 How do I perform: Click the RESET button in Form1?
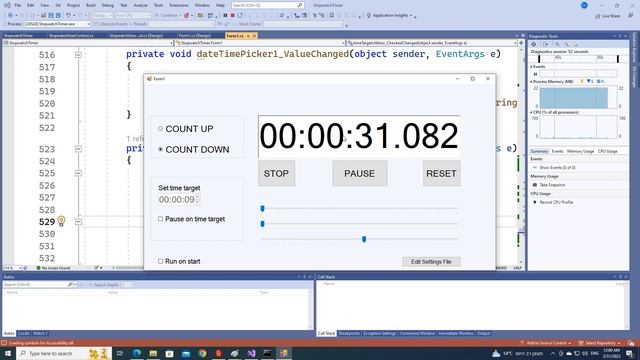441,173
